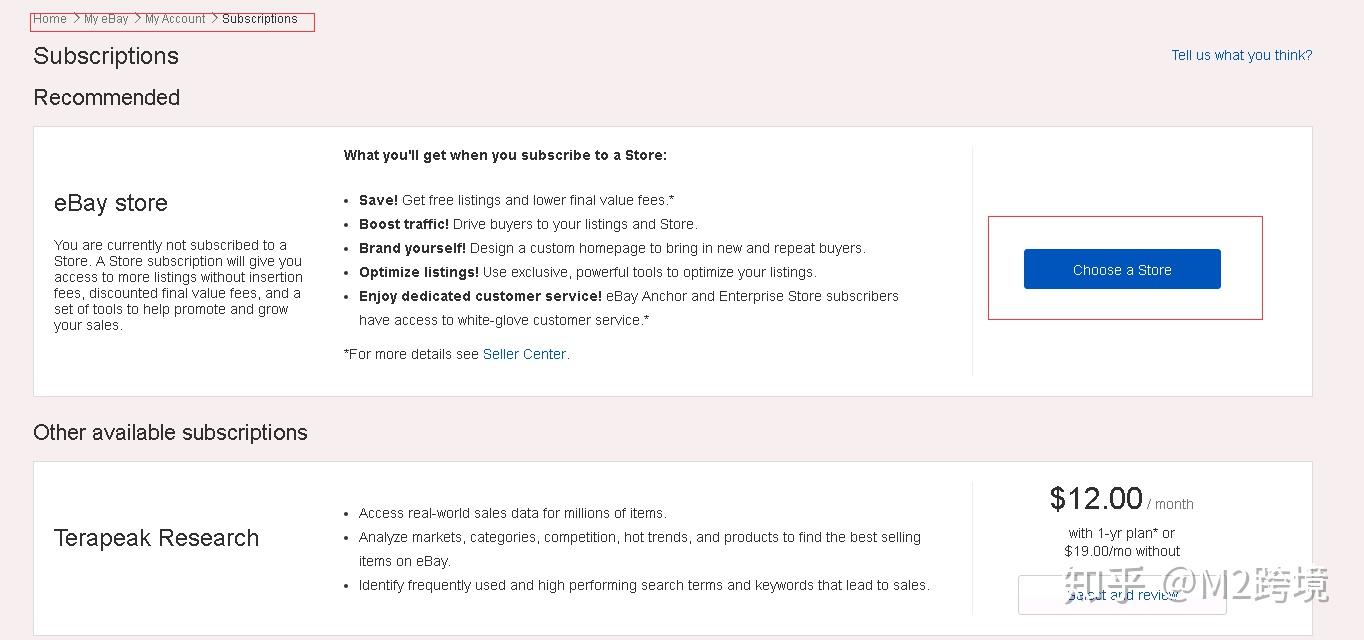The height and width of the screenshot is (640, 1364).
Task: Open My Account breadcrumb link
Action: coord(175,19)
